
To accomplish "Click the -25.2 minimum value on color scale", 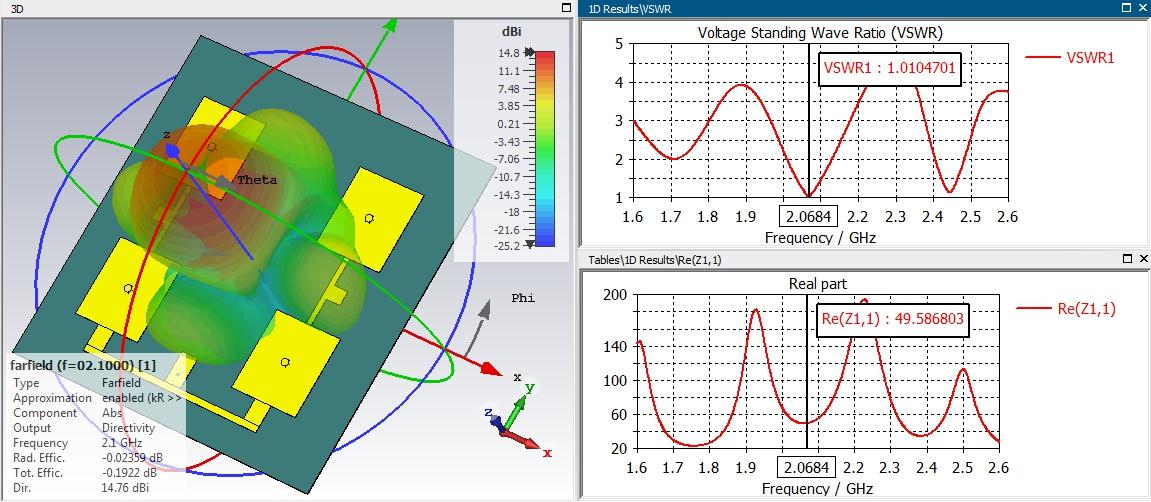I will click(x=507, y=245).
